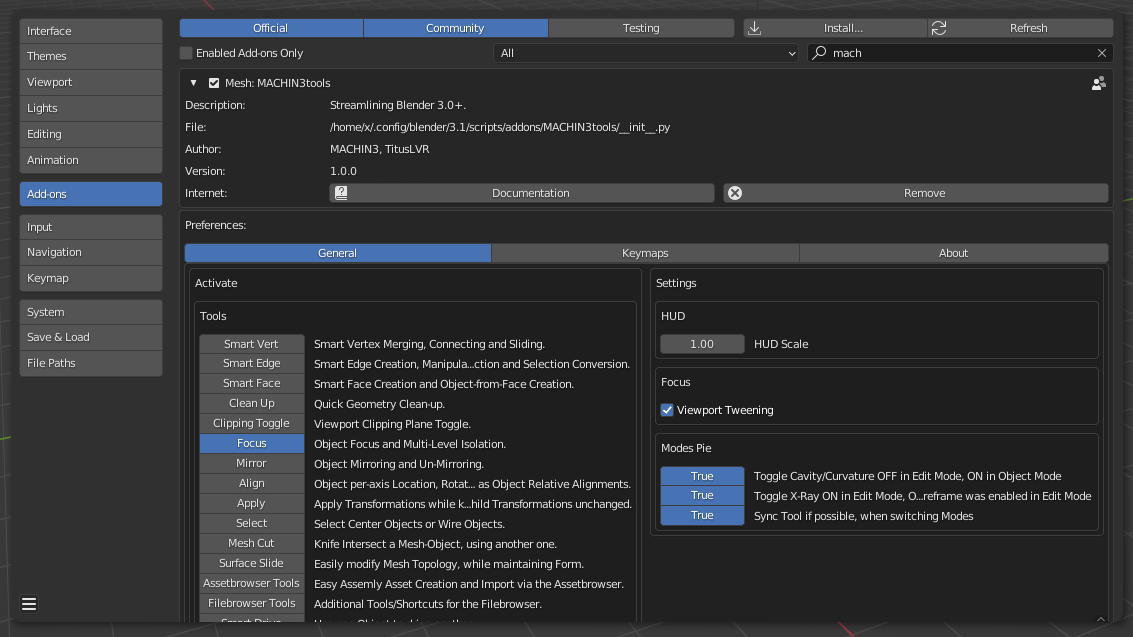The image size is (1133, 637).
Task: Deactivate the Focus tool
Action: [251, 443]
